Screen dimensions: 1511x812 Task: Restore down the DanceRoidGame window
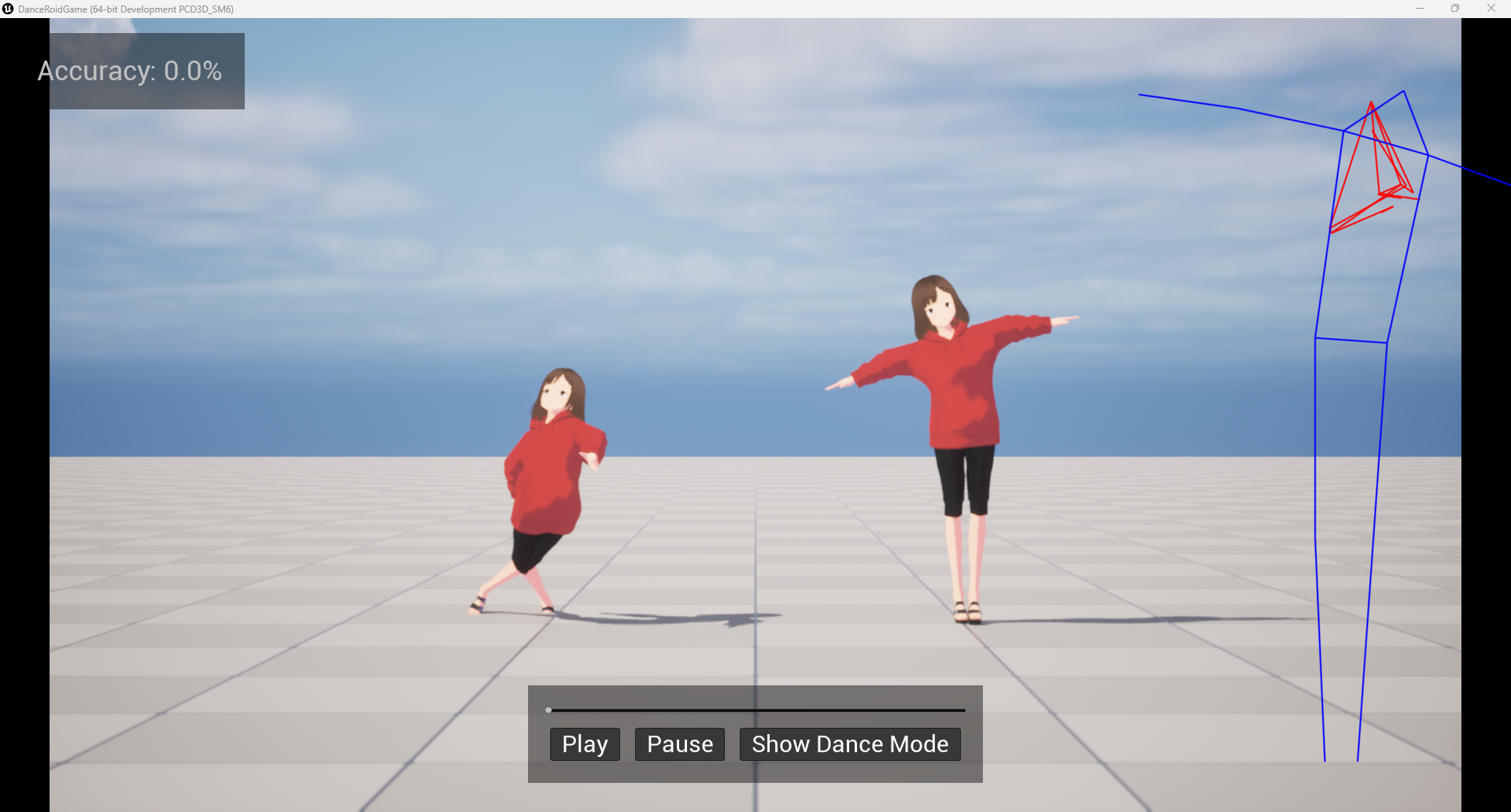click(1455, 9)
